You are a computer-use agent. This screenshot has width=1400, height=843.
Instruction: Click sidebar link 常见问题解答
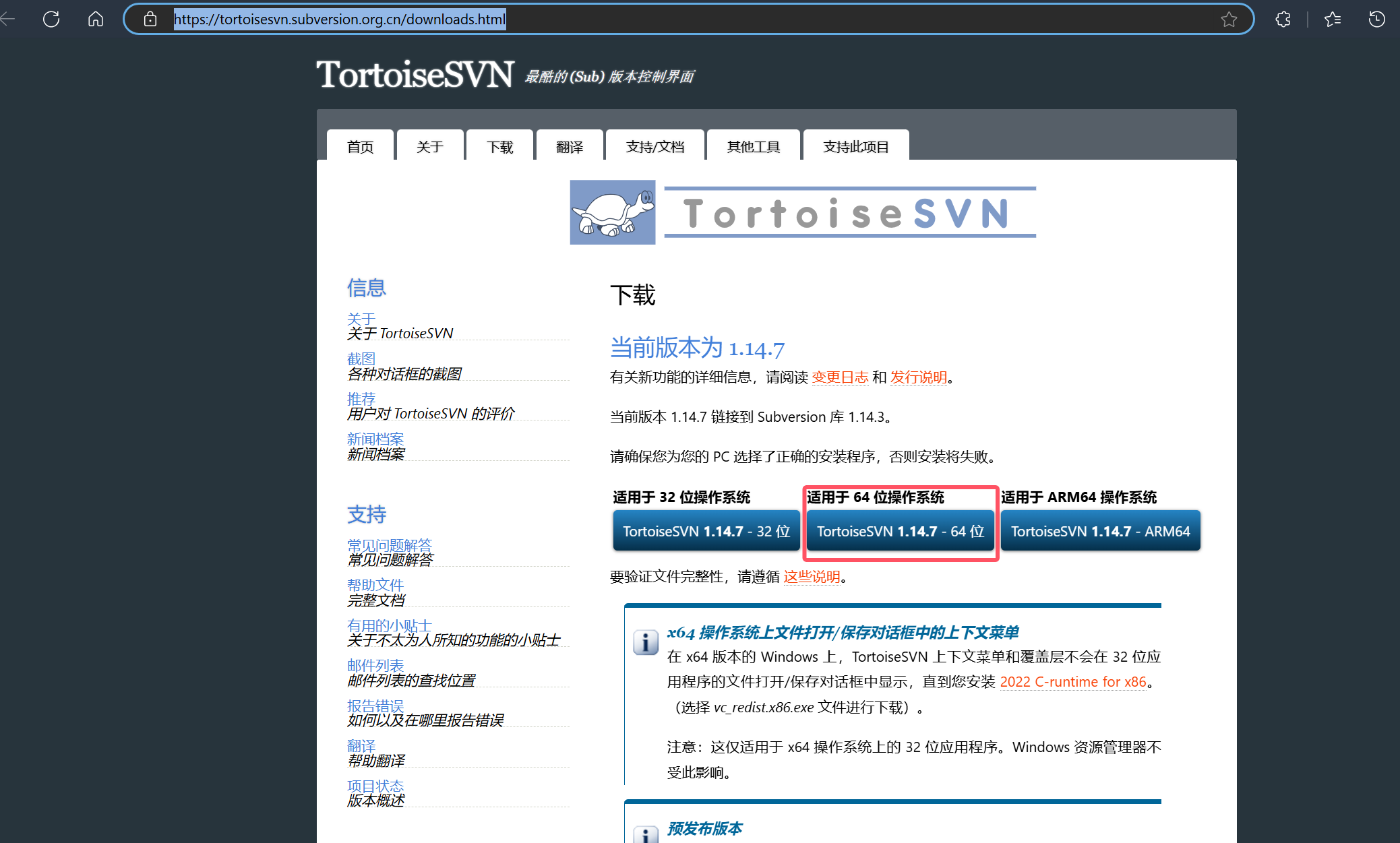click(390, 545)
